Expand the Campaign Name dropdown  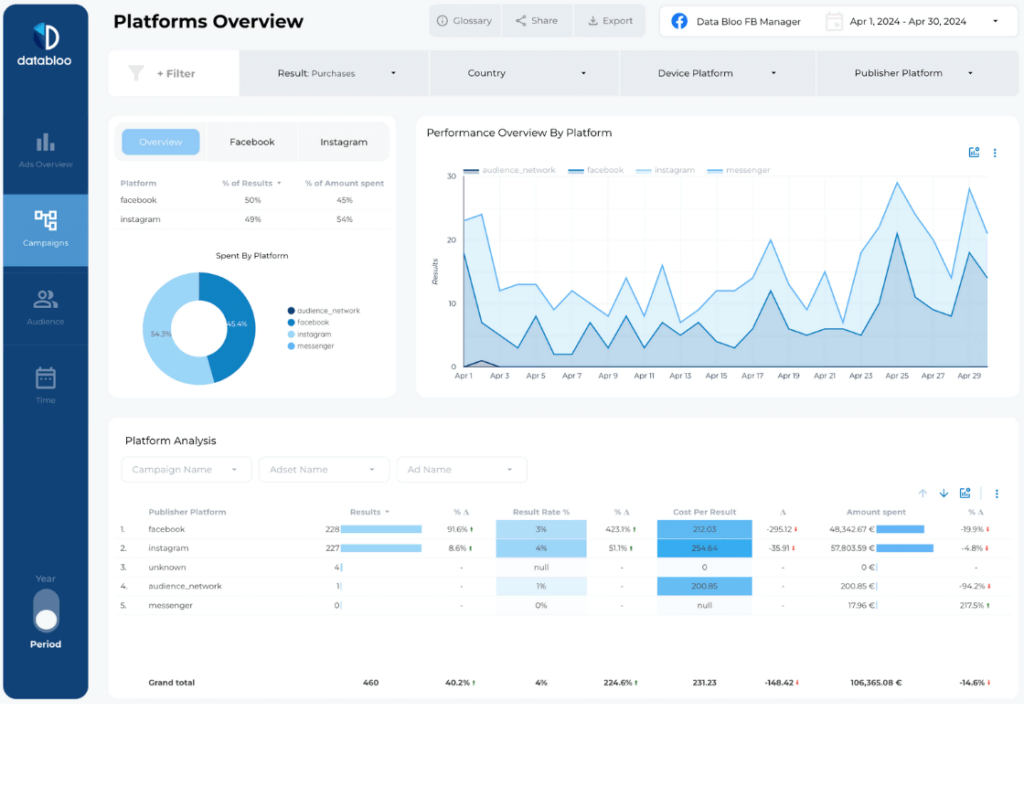(187, 469)
